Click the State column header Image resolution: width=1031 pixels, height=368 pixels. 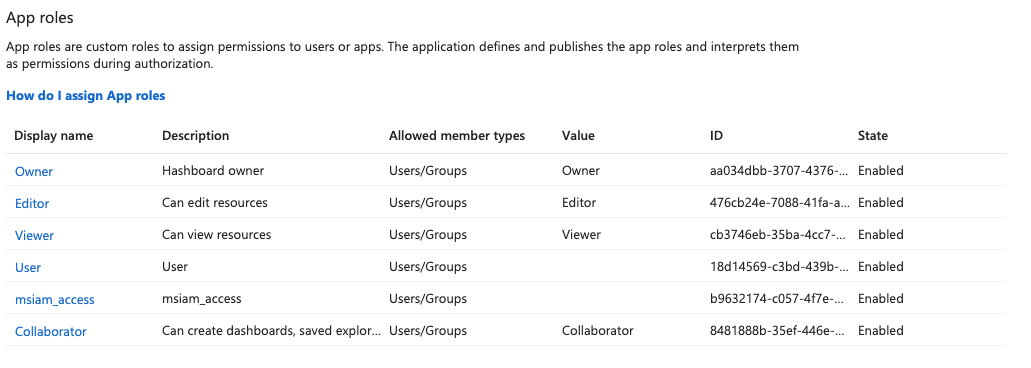click(x=873, y=136)
